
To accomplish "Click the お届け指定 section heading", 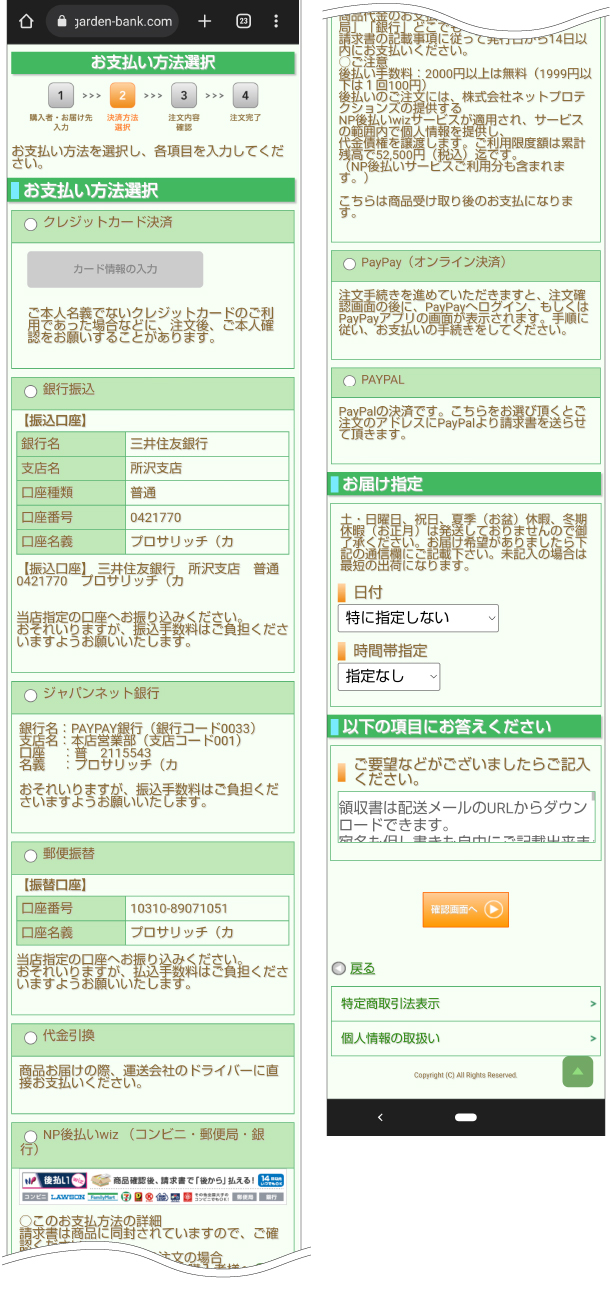I will pos(466,484).
